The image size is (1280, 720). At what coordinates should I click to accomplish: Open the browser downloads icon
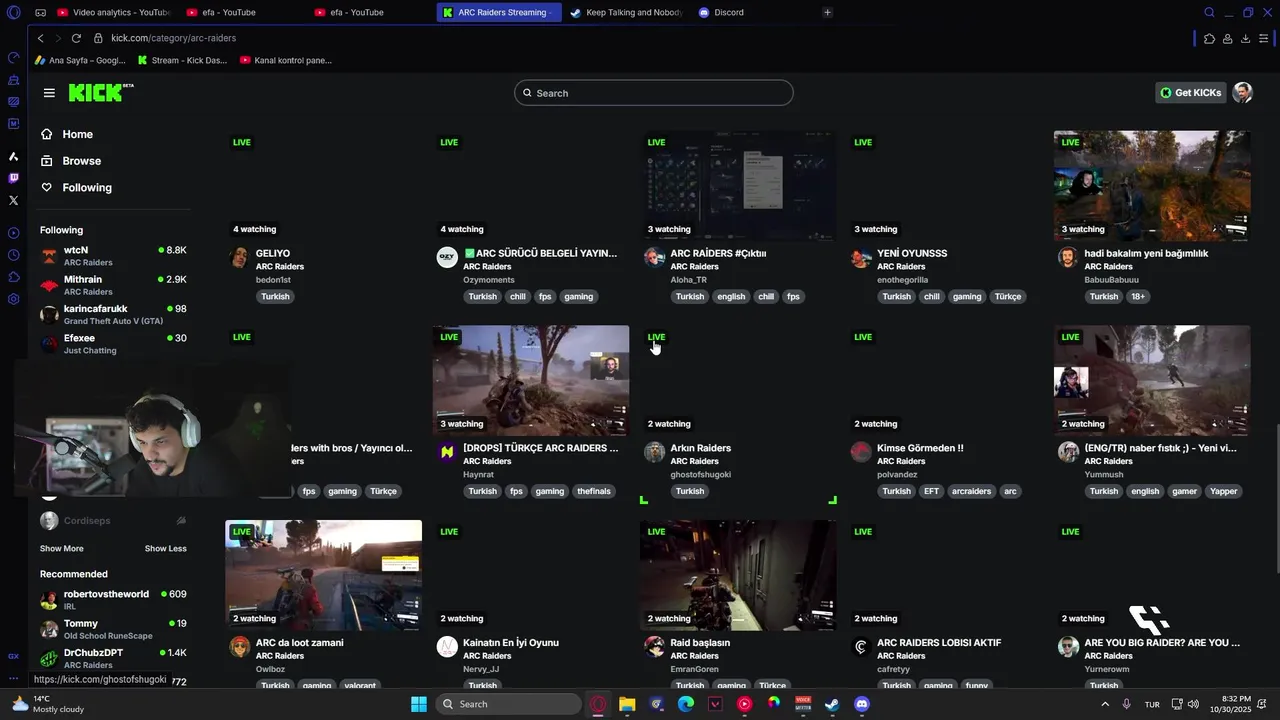pos(1245,38)
